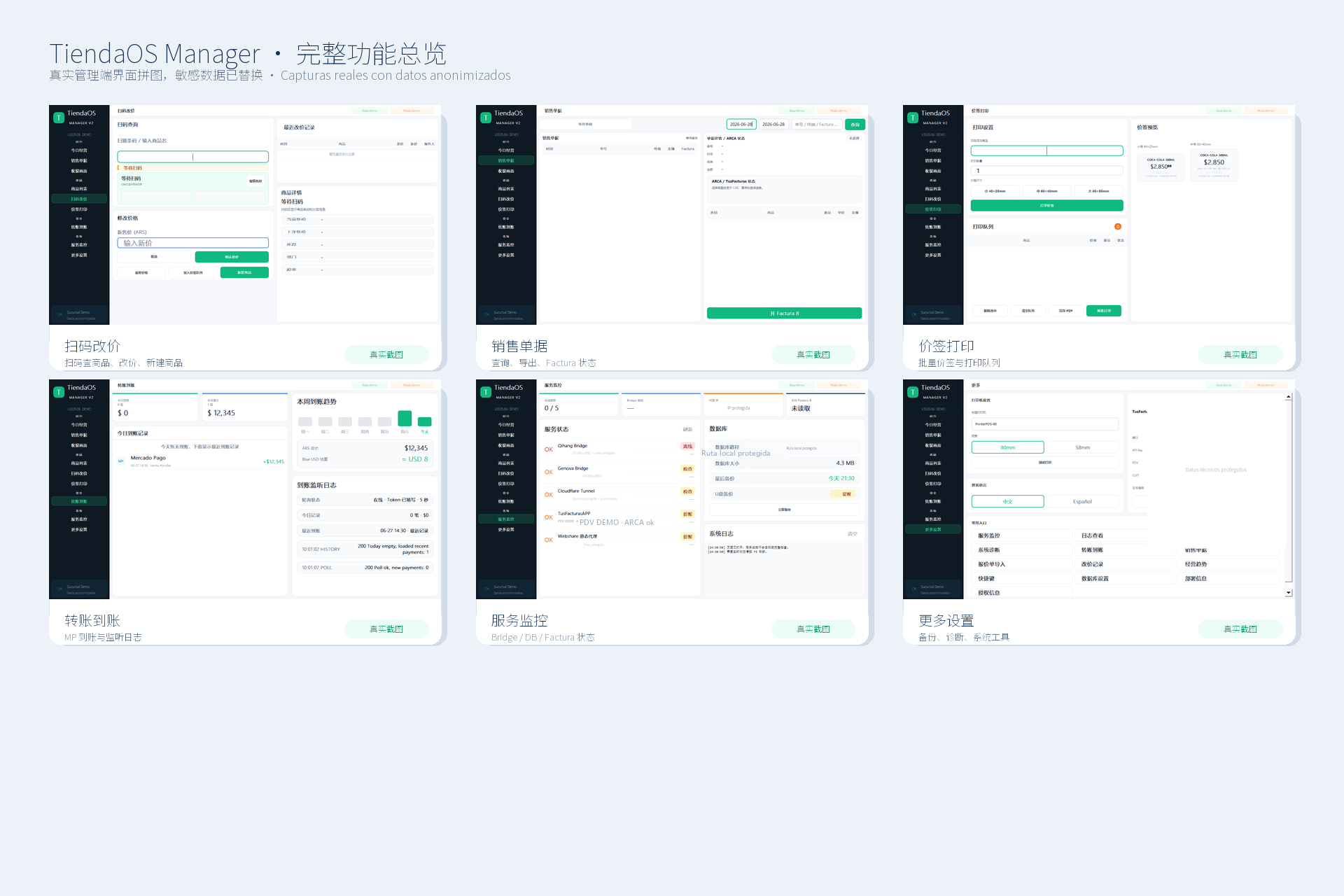Open 日志查看 quick entry

[1124, 535]
